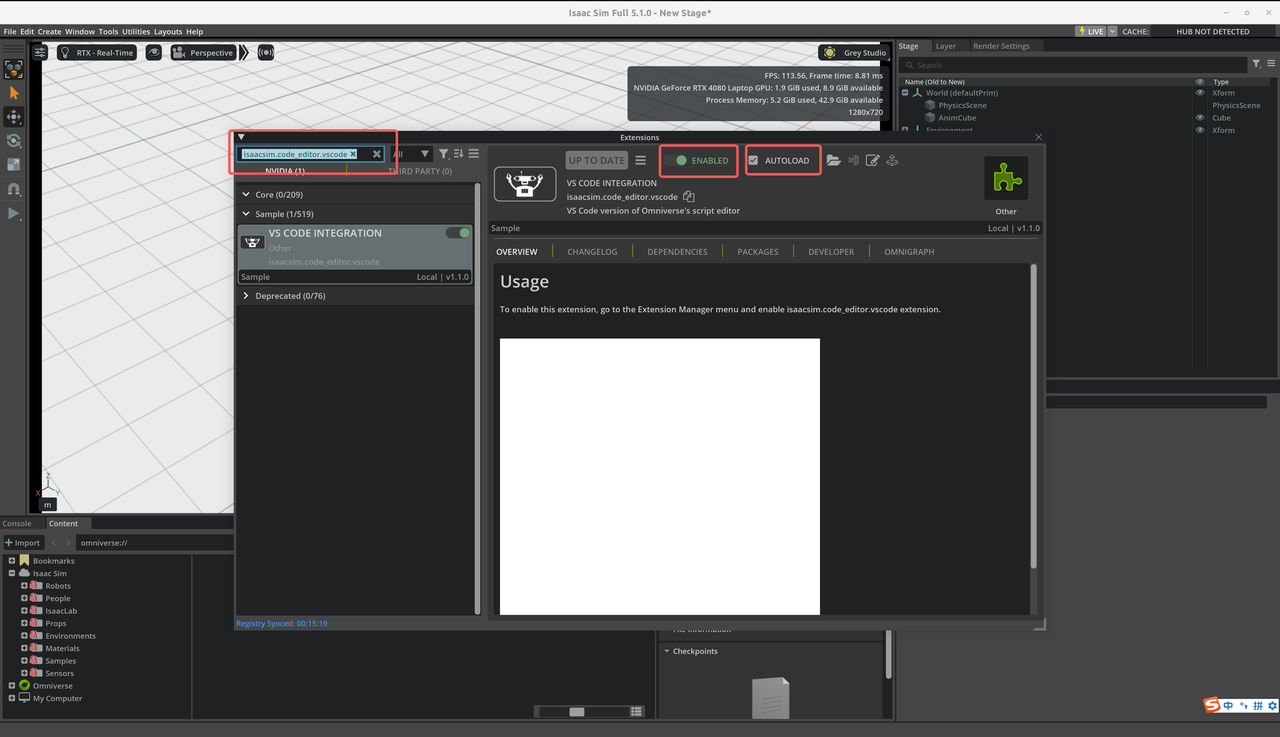
Task: Toggle visibility eye for AnimCube
Action: point(1200,118)
